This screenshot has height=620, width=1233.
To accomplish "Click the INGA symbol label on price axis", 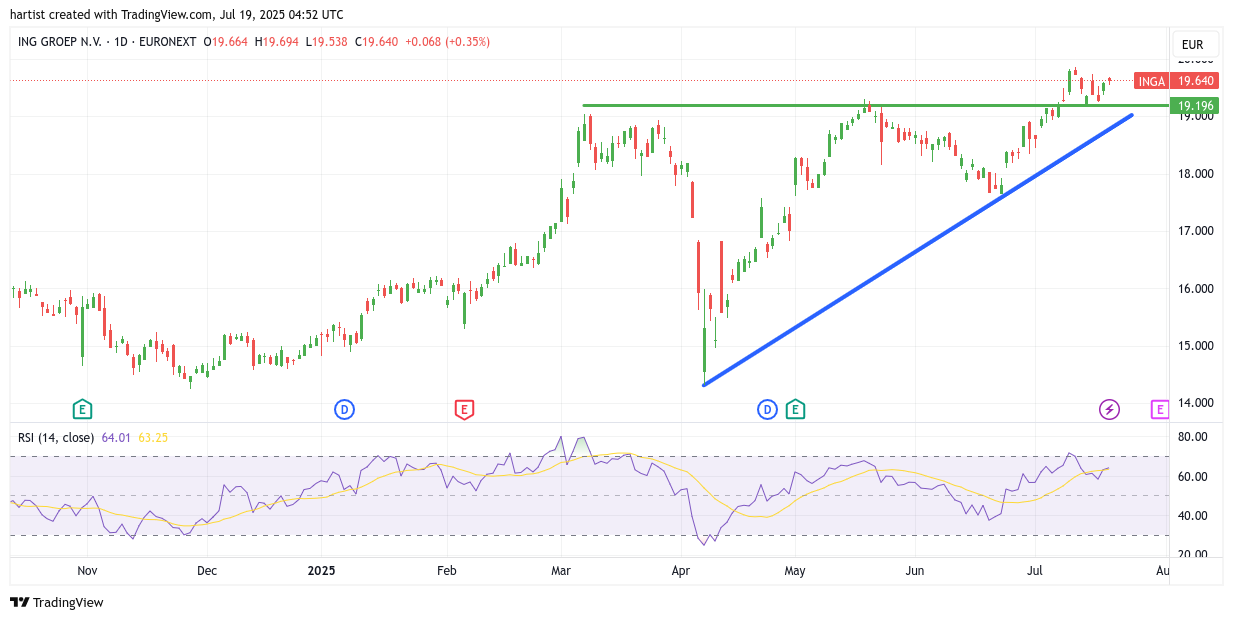I will 1151,81.
